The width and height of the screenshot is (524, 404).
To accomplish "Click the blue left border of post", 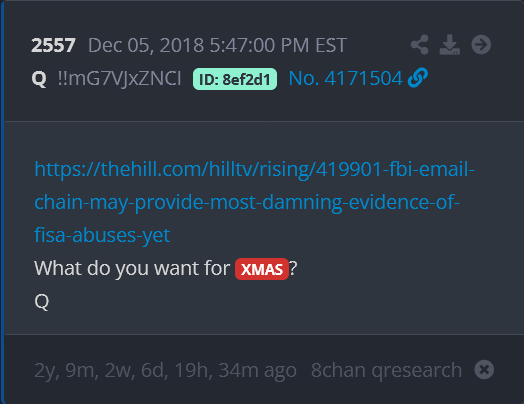I will (2, 202).
